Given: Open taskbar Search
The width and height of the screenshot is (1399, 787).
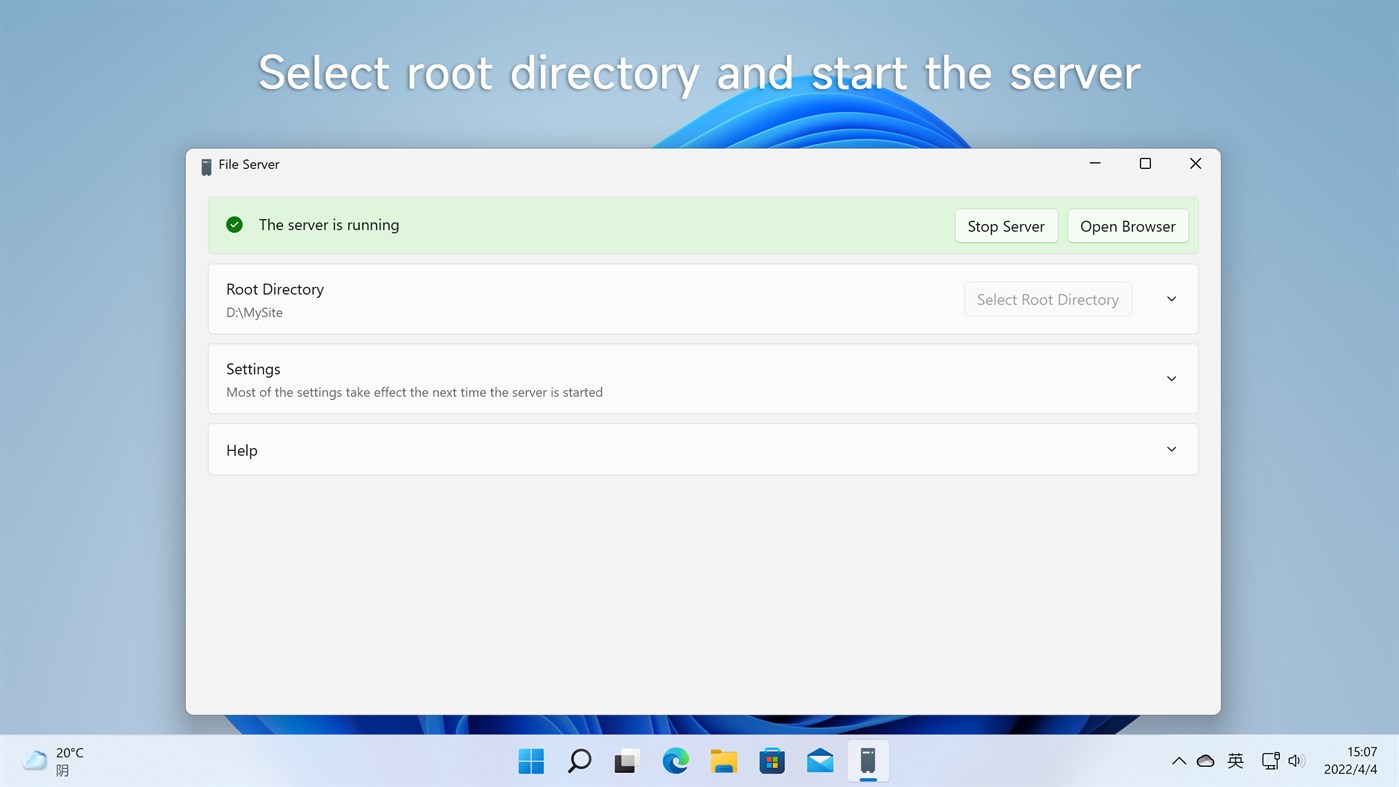Looking at the screenshot, I should [x=579, y=762].
